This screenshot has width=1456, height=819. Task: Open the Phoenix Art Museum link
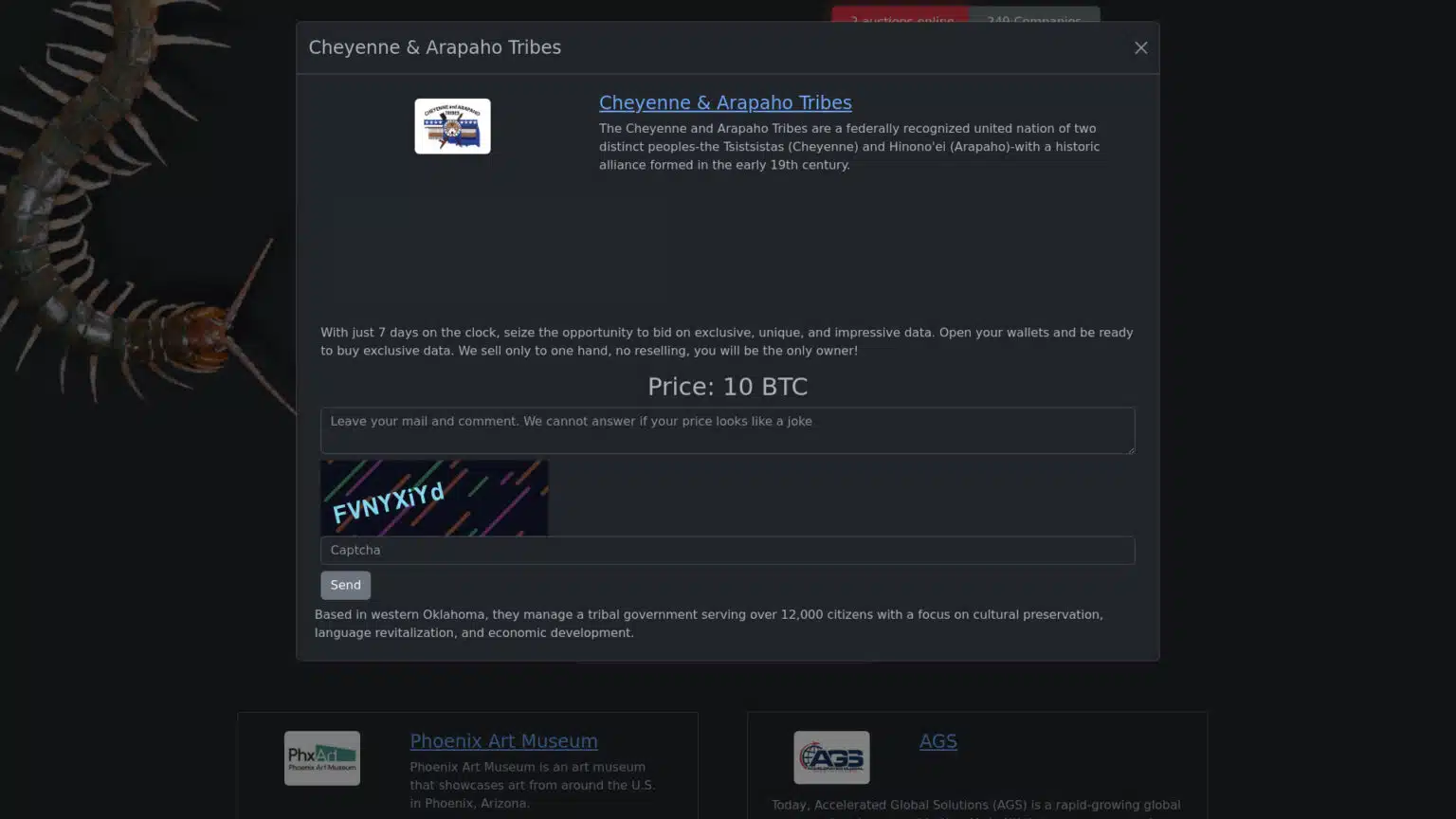[503, 741]
